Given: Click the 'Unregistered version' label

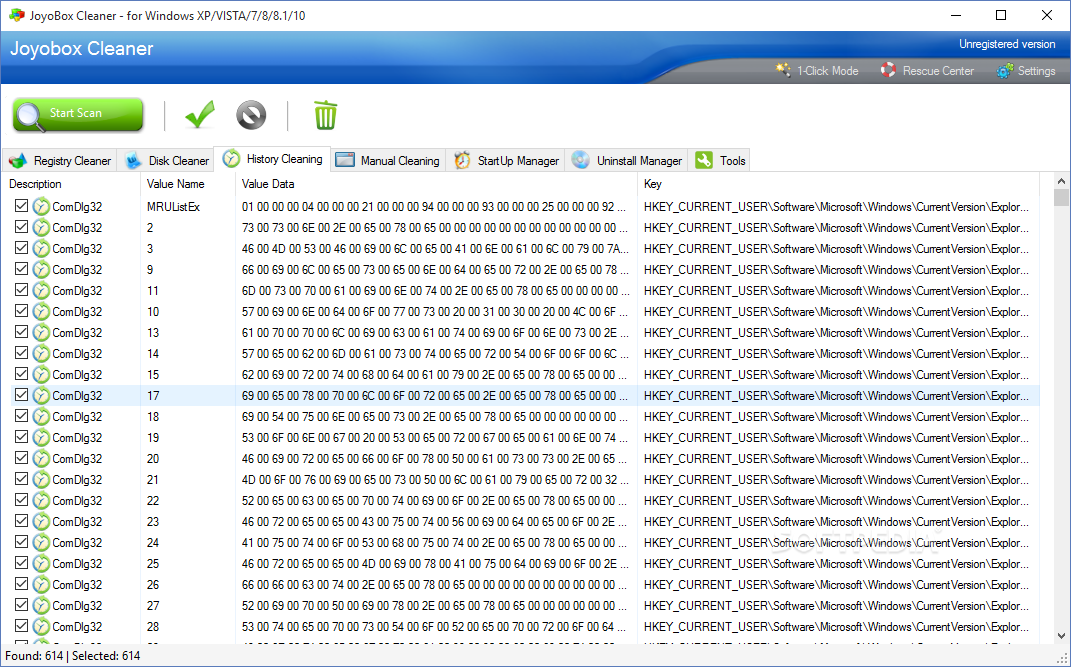Looking at the screenshot, I should point(1007,44).
